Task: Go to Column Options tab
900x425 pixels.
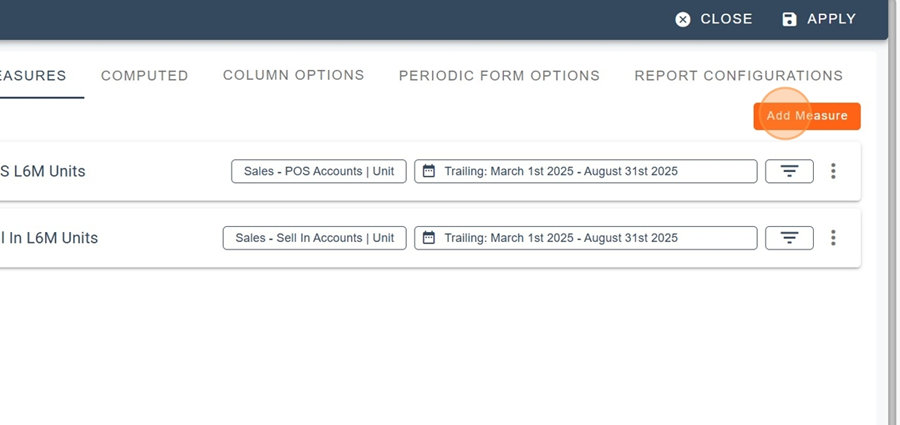Action: point(293,75)
